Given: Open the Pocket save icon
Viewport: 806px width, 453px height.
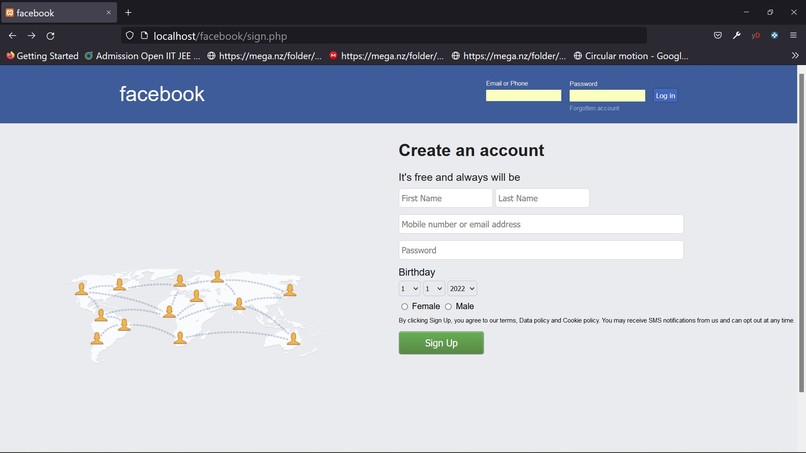Looking at the screenshot, I should [718, 35].
